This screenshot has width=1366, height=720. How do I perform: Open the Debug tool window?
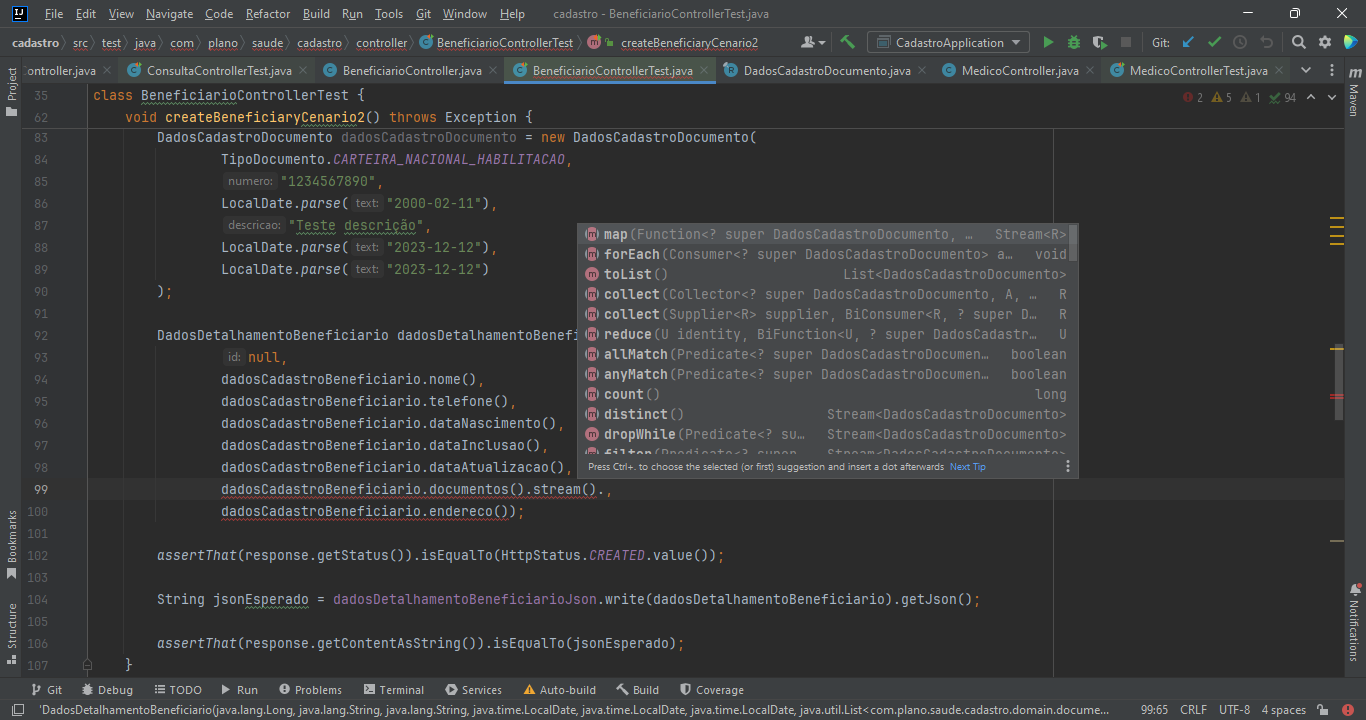(107, 690)
